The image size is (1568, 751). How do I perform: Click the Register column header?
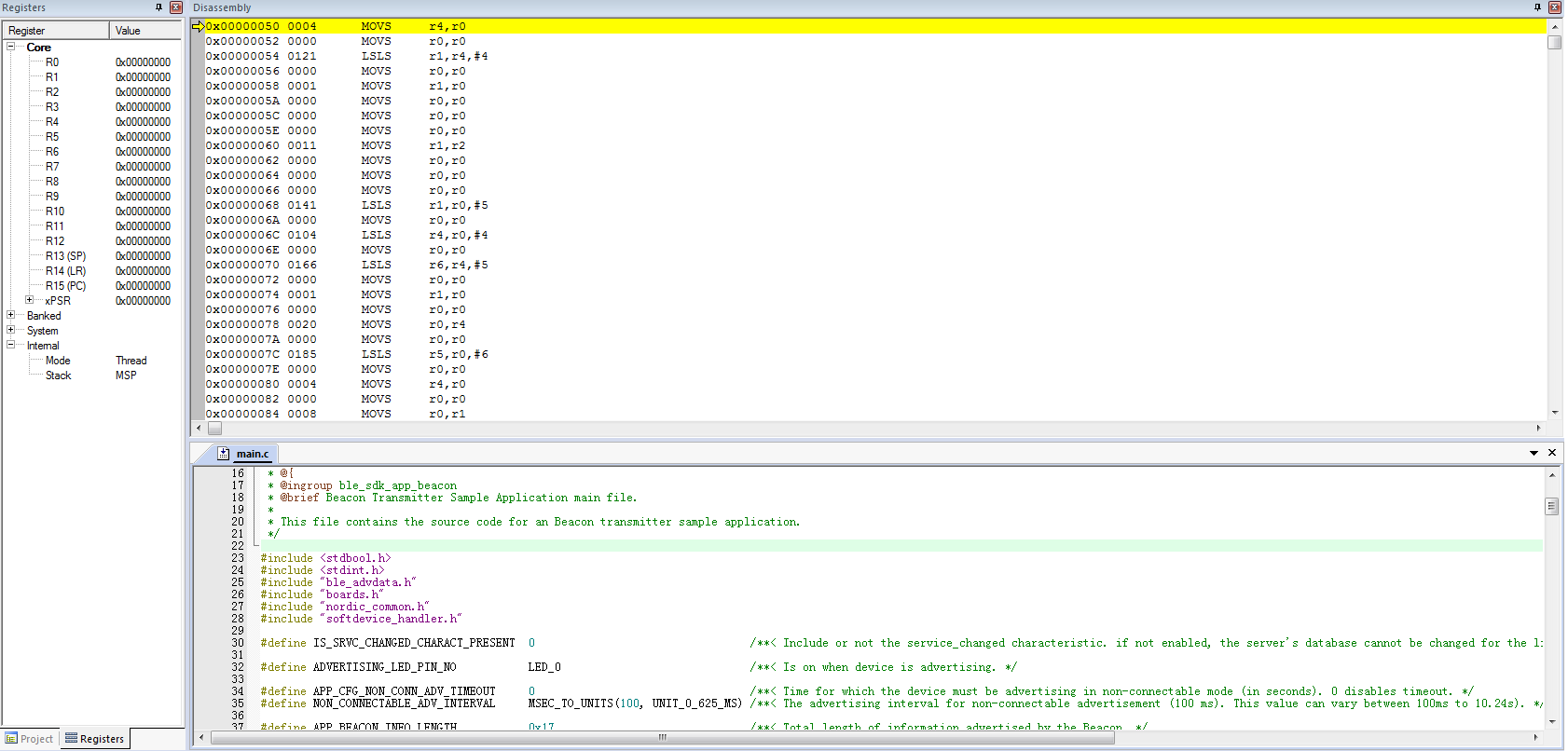click(x=56, y=31)
